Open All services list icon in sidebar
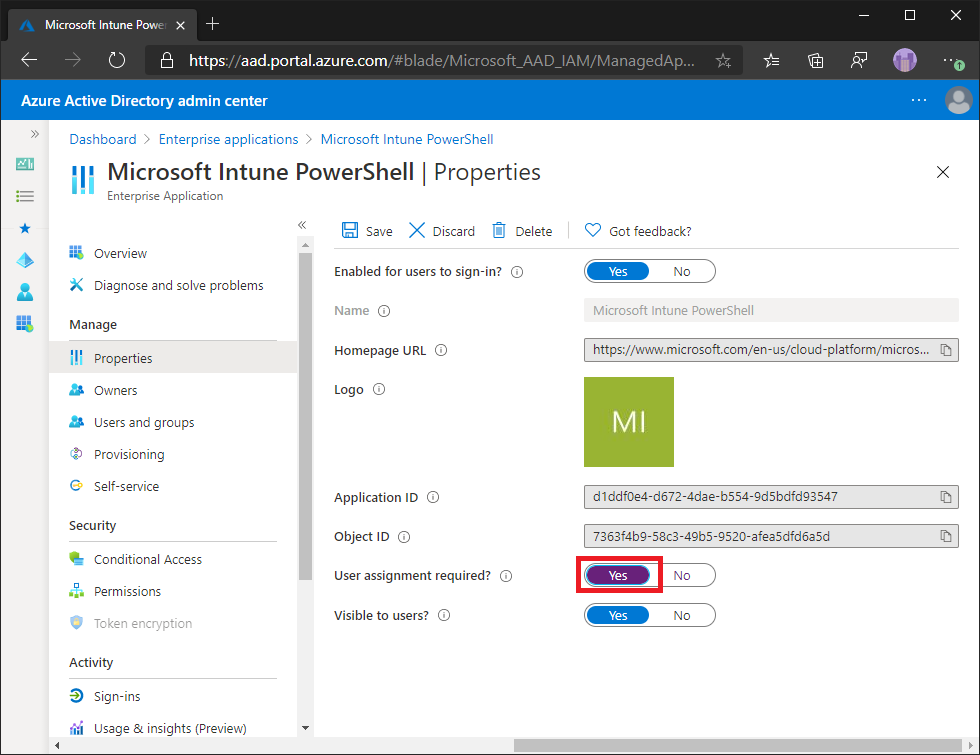 (x=25, y=196)
